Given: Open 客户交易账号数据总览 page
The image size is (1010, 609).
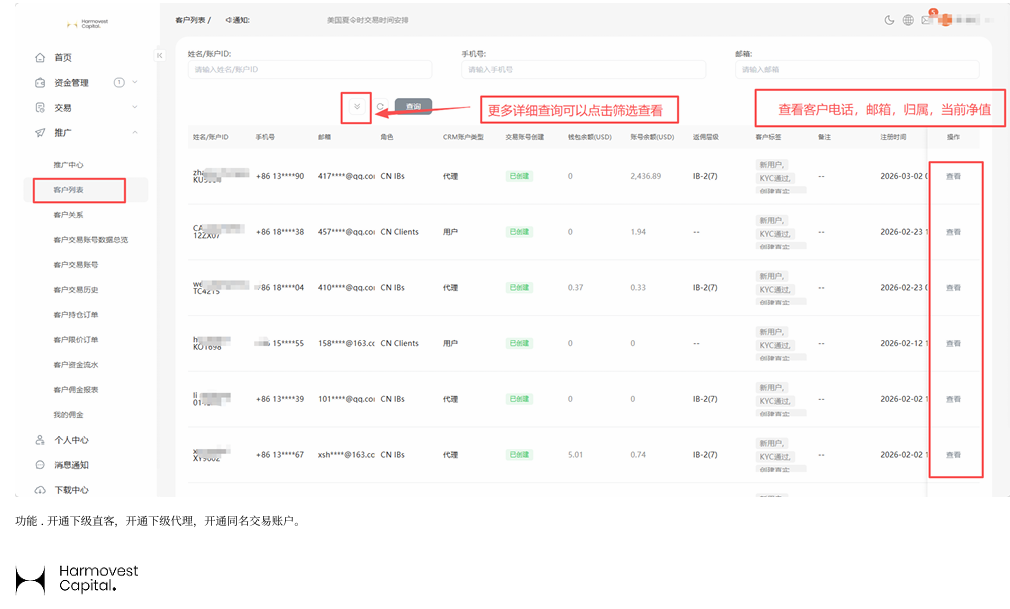Looking at the screenshot, I should pos(91,240).
